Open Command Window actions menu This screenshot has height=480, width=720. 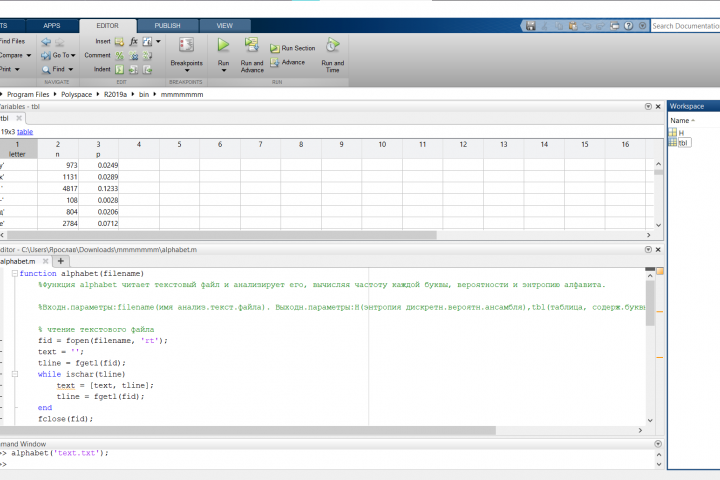coord(658,444)
